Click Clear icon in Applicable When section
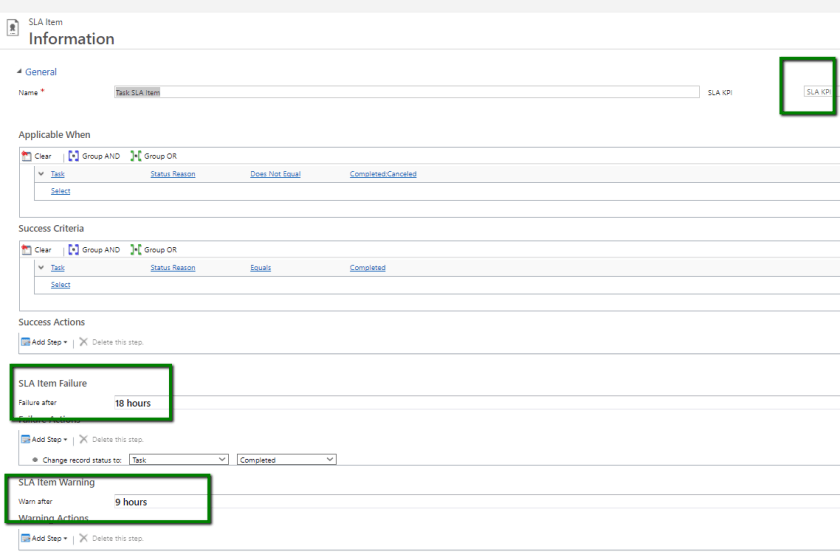This screenshot has height=560, width=840. [26, 156]
